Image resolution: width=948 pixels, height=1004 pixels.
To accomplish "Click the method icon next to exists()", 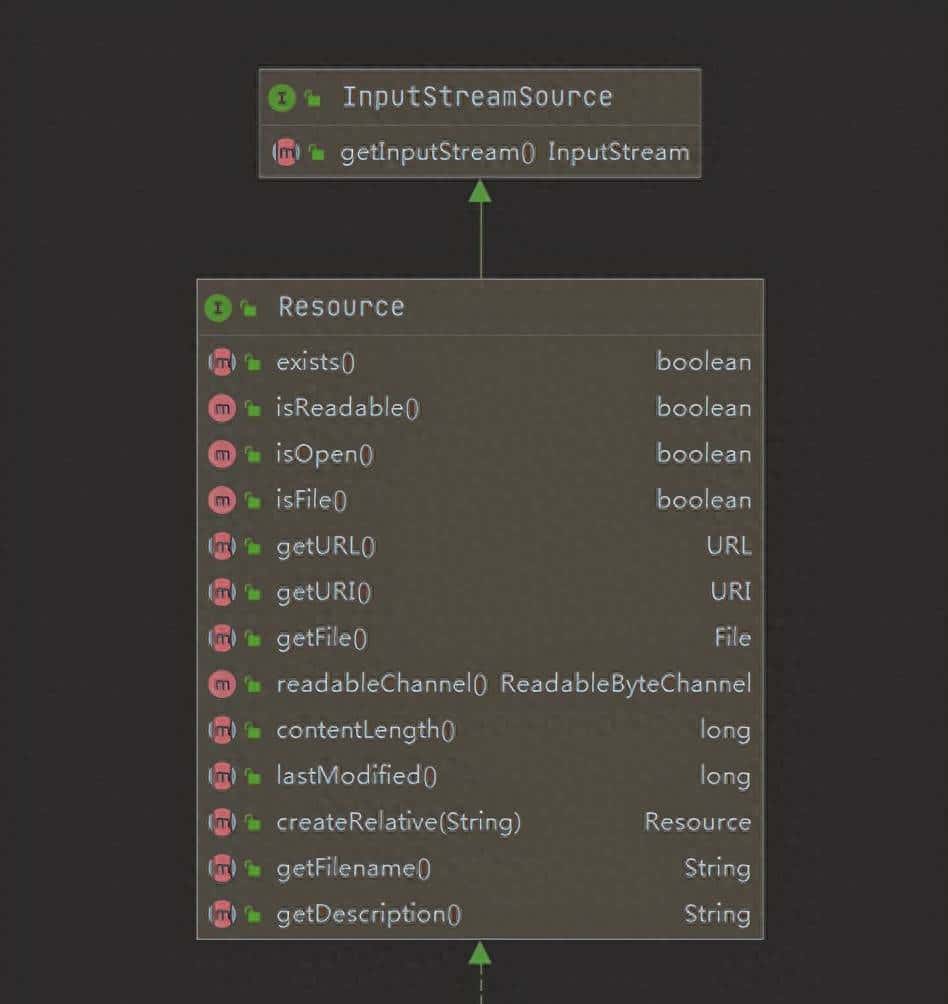I will [x=221, y=362].
